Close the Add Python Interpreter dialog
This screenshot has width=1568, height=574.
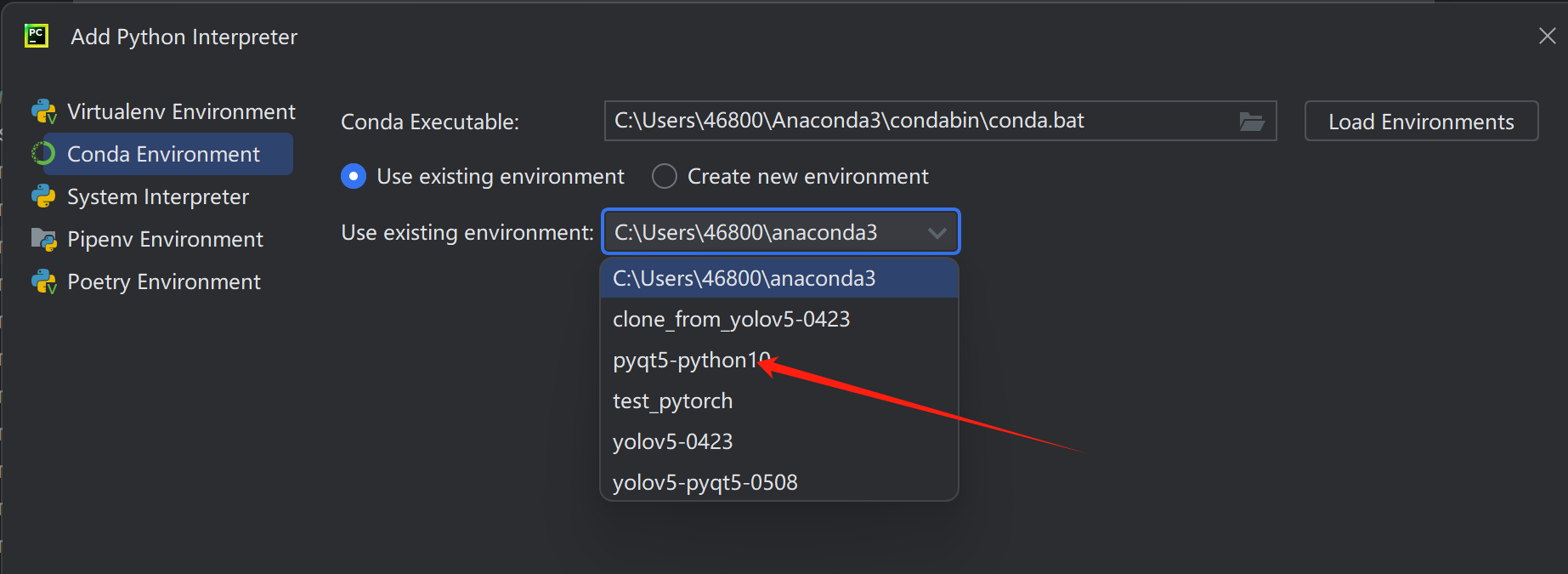click(1547, 36)
